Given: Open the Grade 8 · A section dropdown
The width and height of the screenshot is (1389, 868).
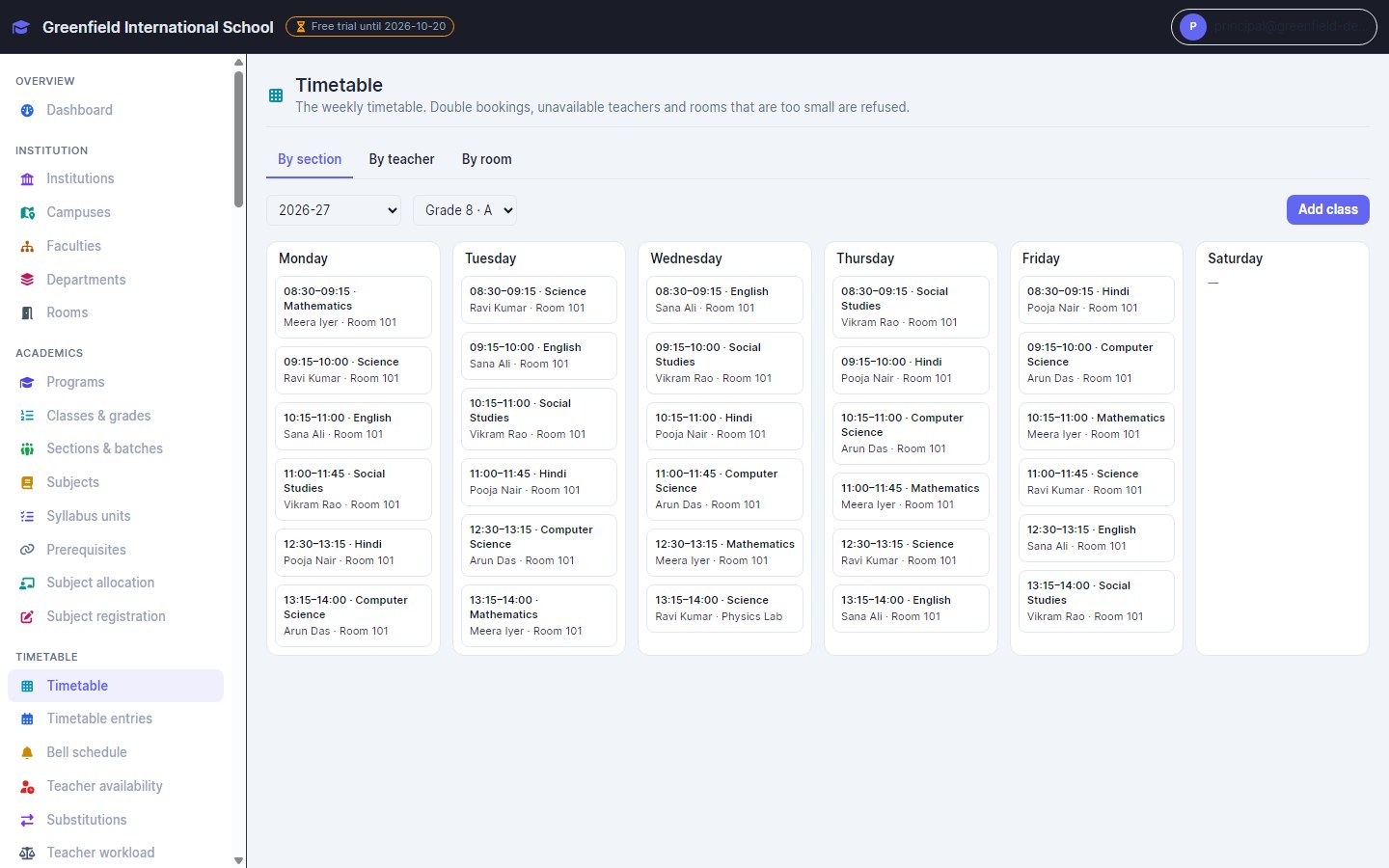Looking at the screenshot, I should tap(465, 210).
